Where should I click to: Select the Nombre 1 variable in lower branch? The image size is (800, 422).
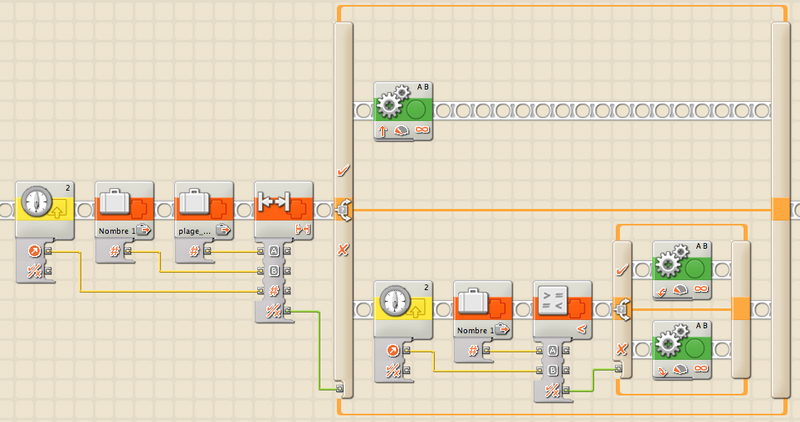pos(483,308)
